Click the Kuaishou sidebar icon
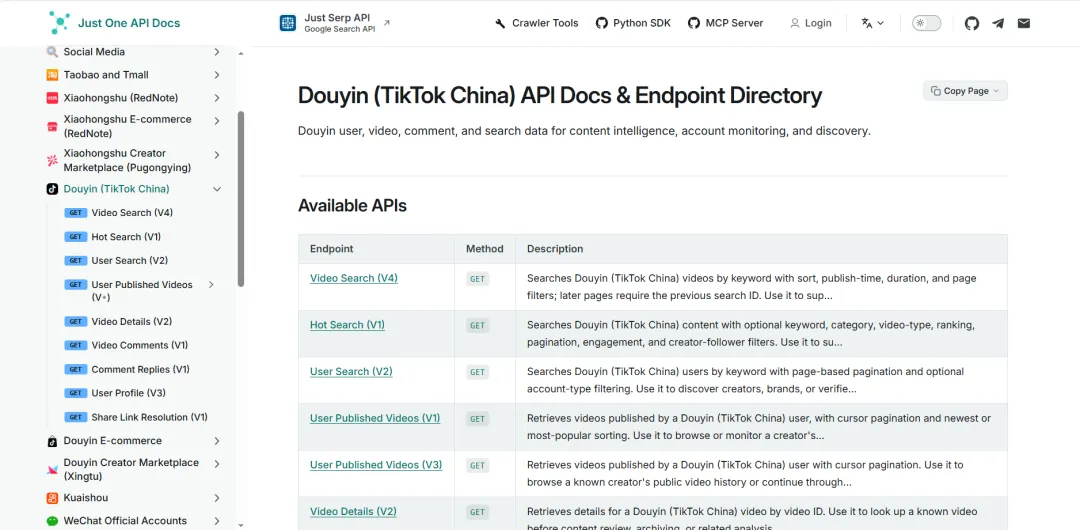 point(52,498)
